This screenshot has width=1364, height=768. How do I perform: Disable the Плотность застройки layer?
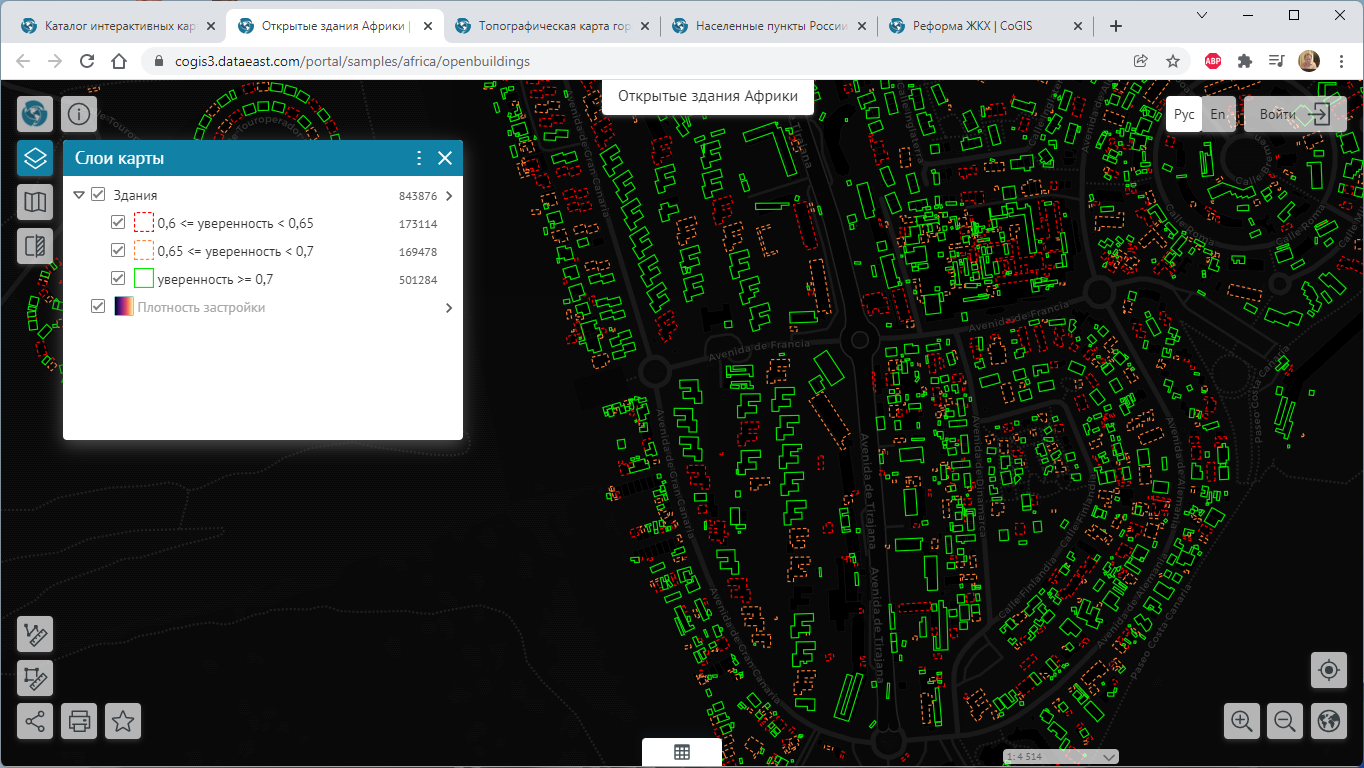click(98, 307)
